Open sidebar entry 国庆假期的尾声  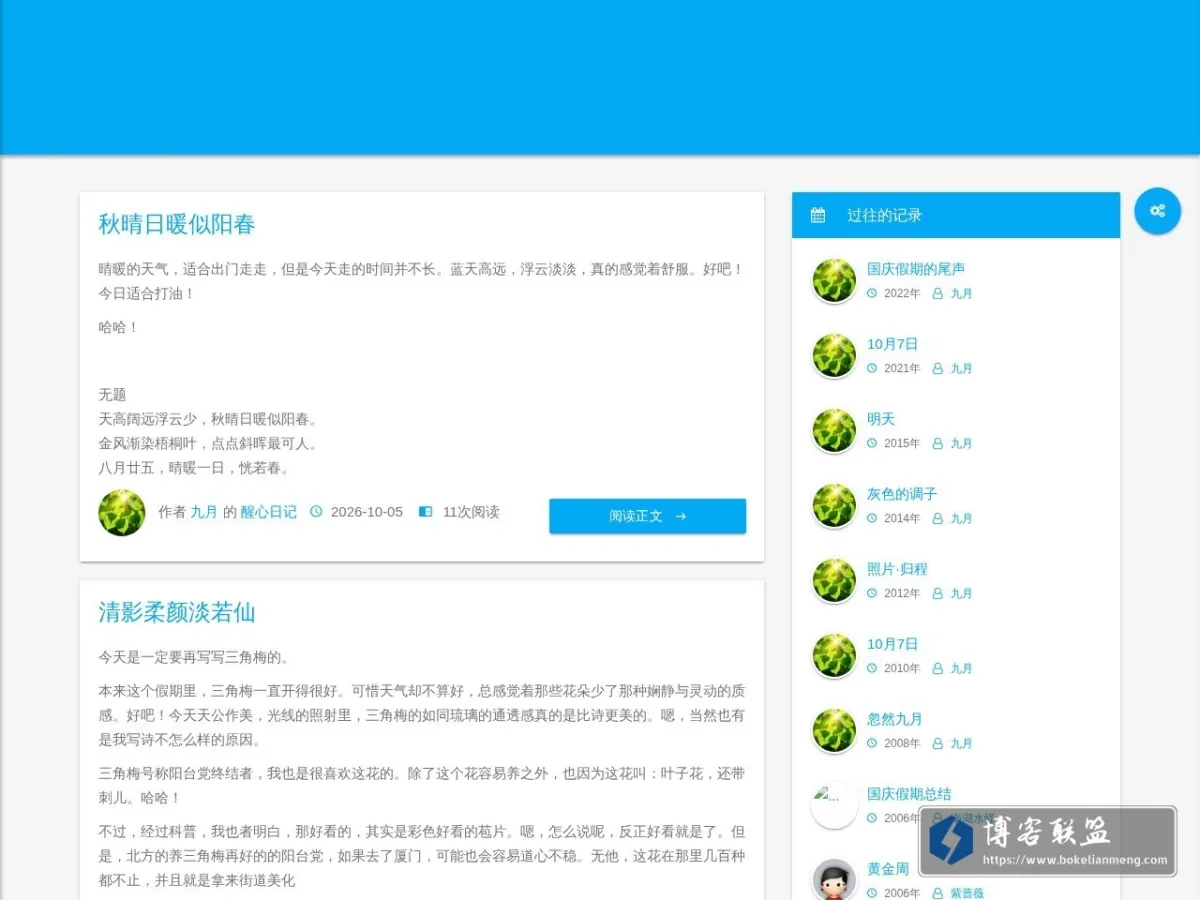pyautogui.click(x=916, y=269)
